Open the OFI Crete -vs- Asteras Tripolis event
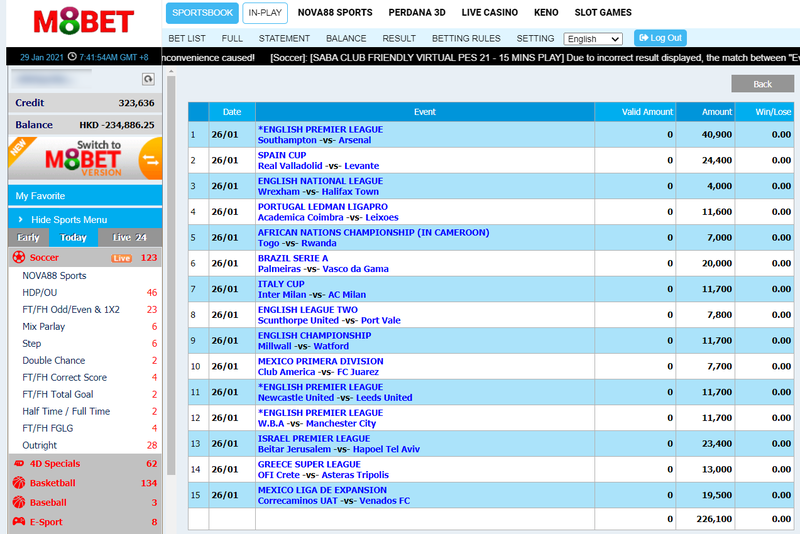Screen dimensions: 800x534 pyautogui.click(x=323, y=475)
